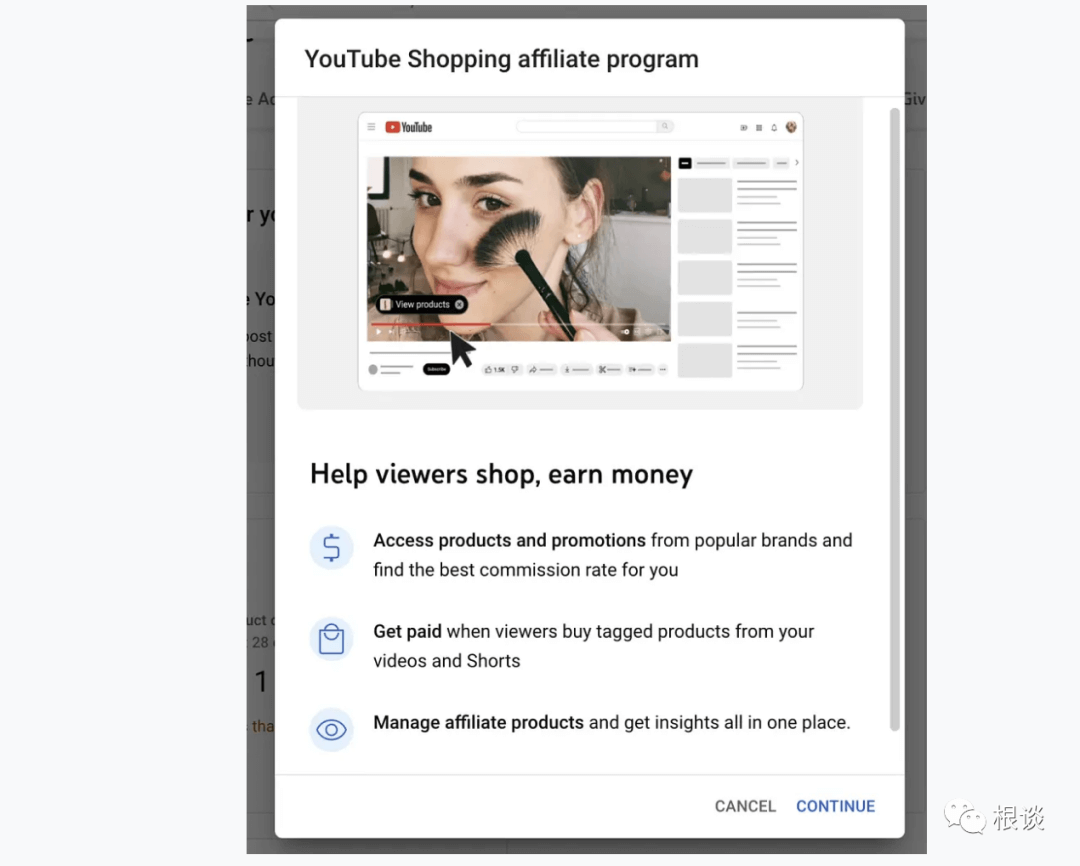Click the CONTINUE button
The width and height of the screenshot is (1080, 866).
click(835, 806)
